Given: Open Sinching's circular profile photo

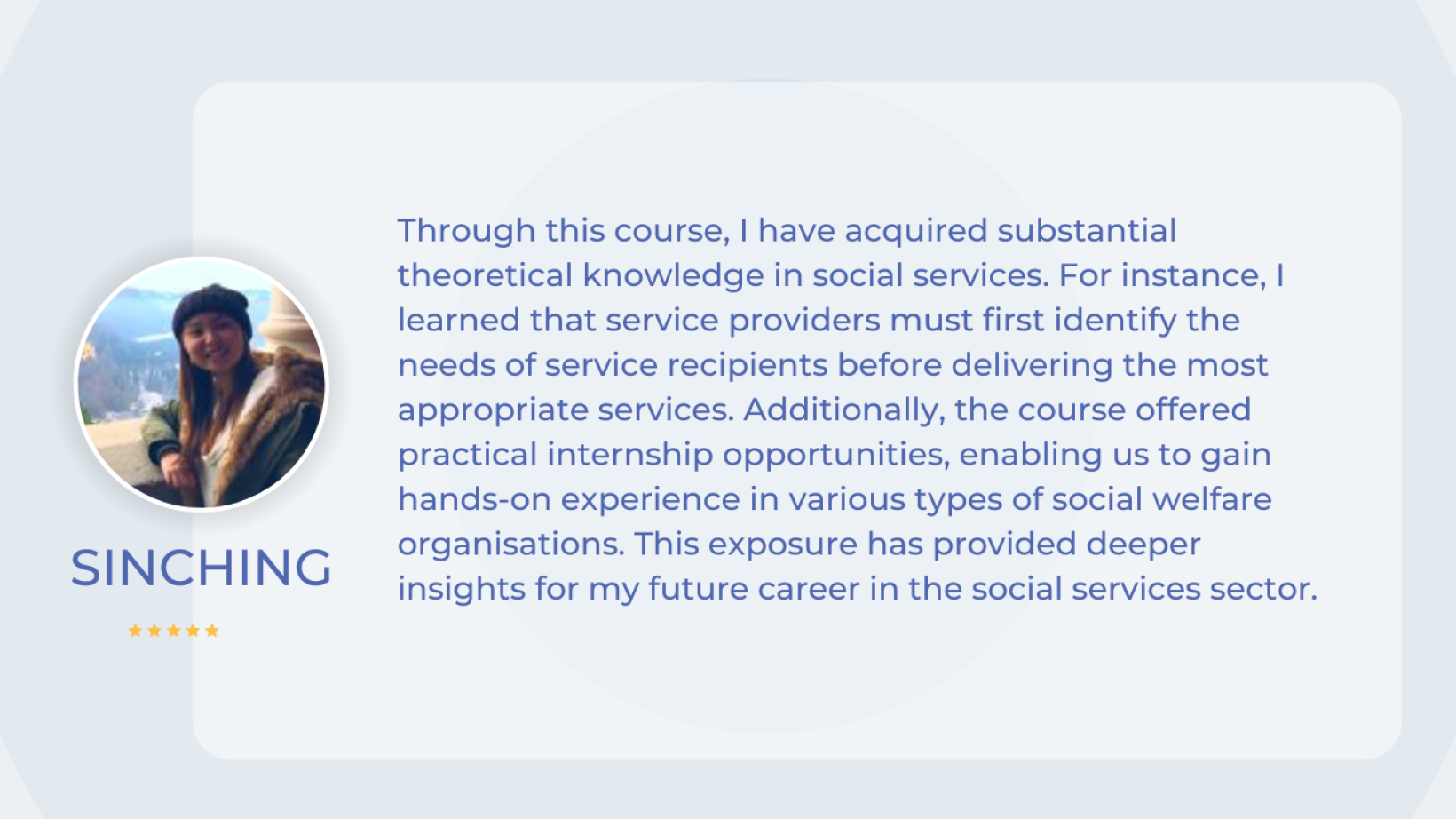Looking at the screenshot, I should pos(202,384).
